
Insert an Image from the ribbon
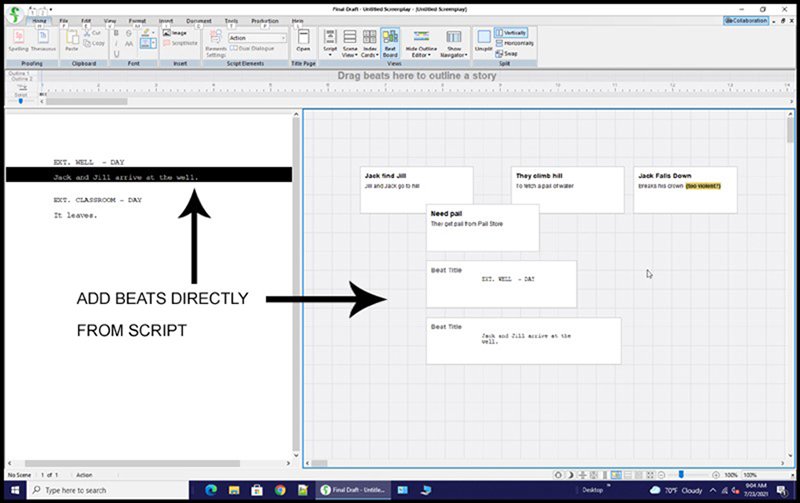click(174, 33)
